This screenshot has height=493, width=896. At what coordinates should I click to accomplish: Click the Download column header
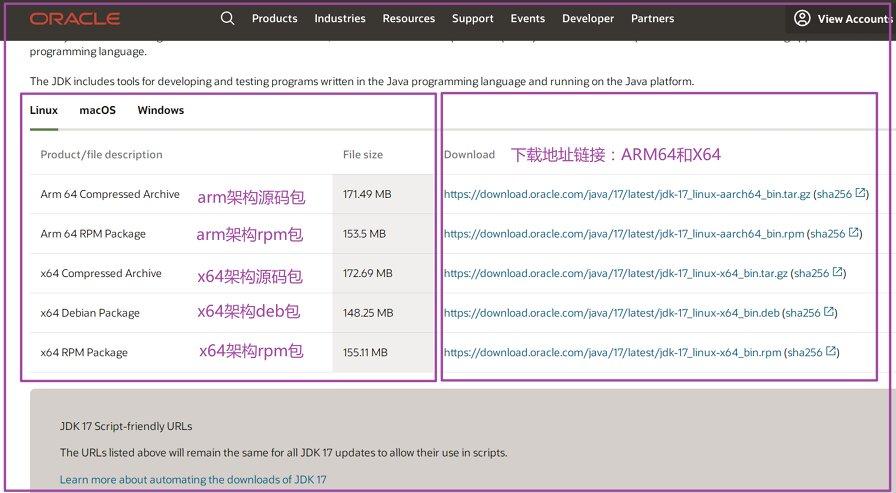click(x=469, y=154)
